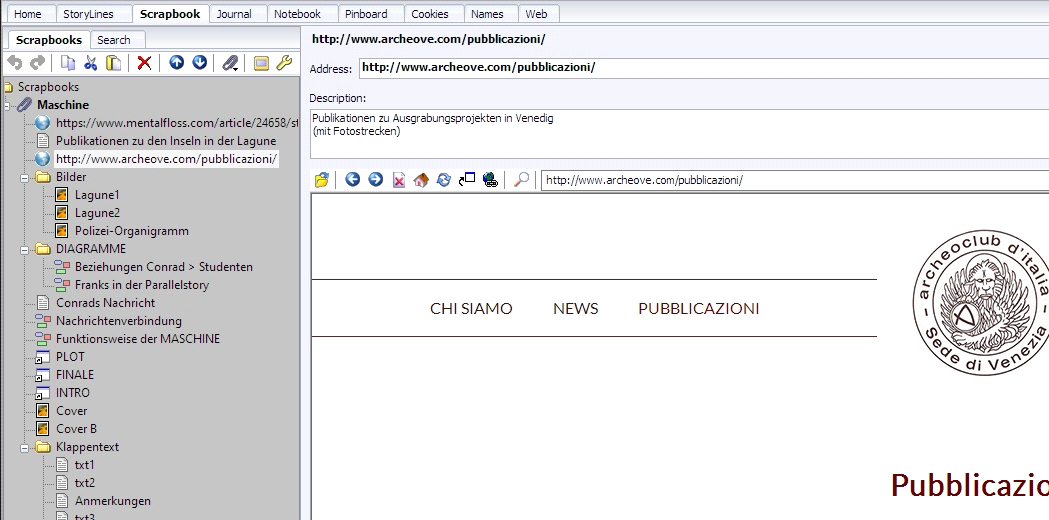Refresh the embedded web page
Viewport: 1049px width, 520px height.
[444, 179]
